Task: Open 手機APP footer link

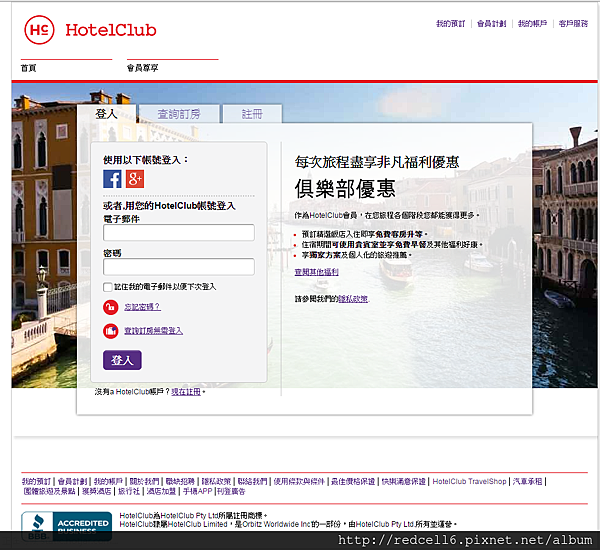Action: [x=197, y=491]
